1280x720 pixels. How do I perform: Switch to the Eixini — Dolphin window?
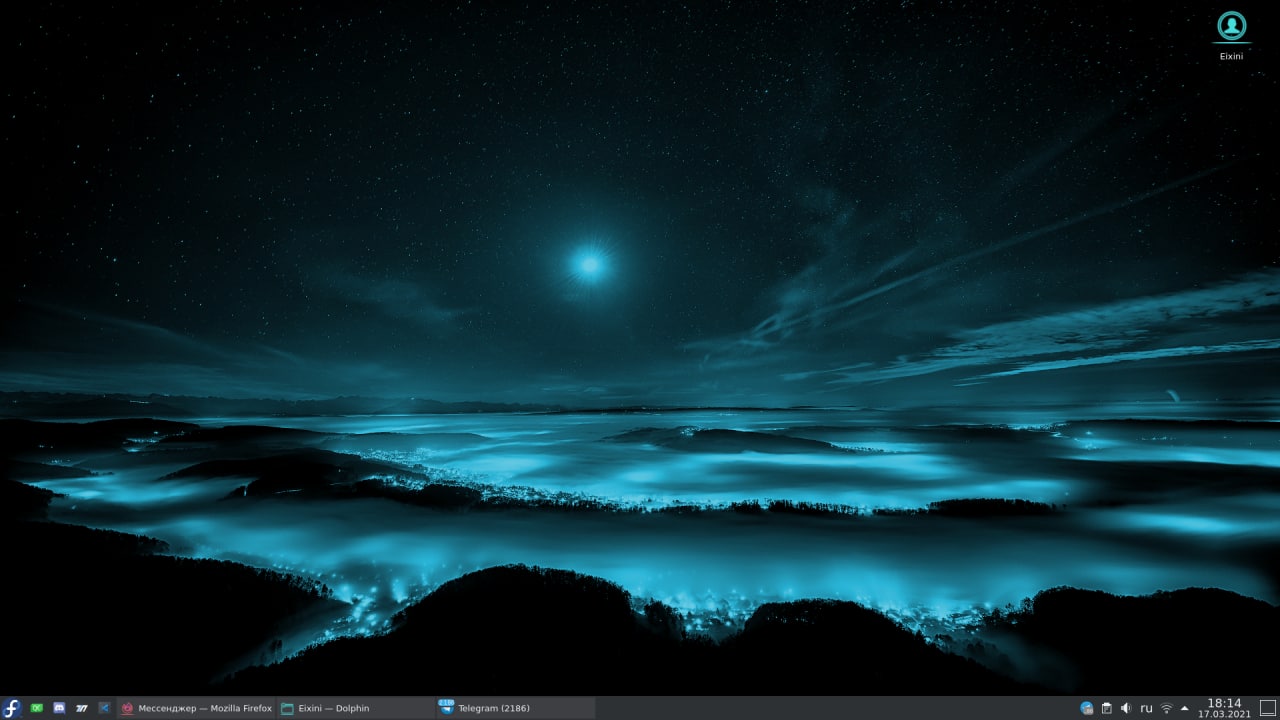click(x=355, y=708)
